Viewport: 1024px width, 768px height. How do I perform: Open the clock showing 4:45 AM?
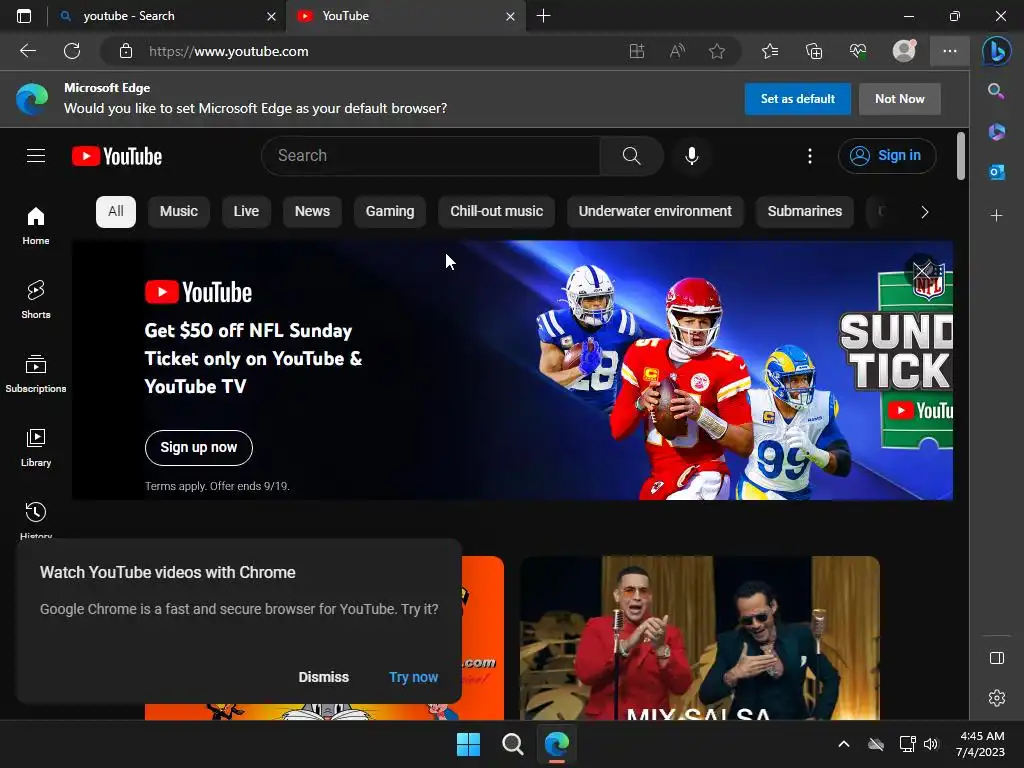[x=980, y=744]
